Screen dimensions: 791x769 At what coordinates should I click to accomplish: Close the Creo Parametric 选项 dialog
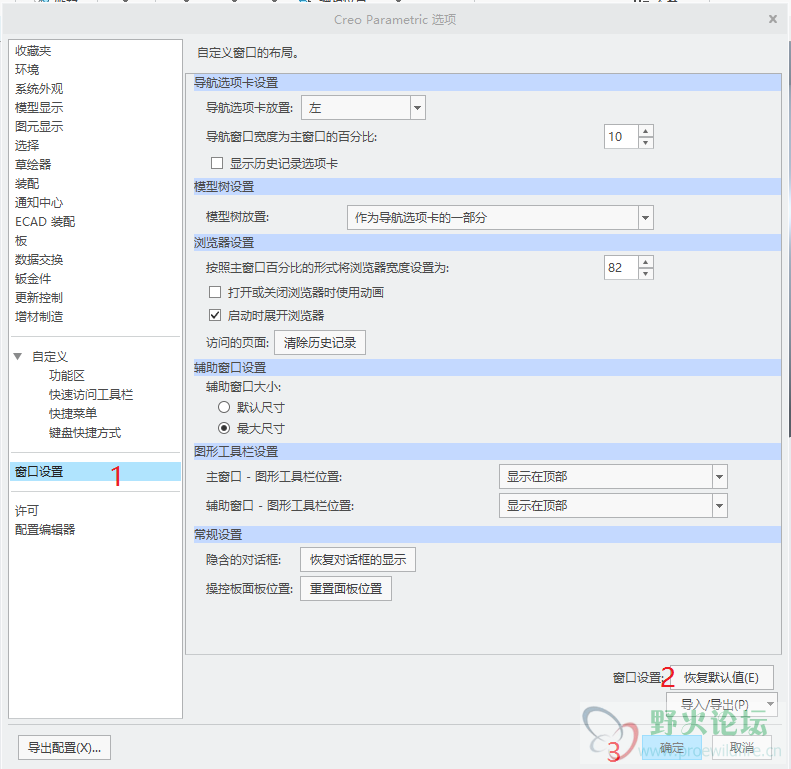click(773, 19)
